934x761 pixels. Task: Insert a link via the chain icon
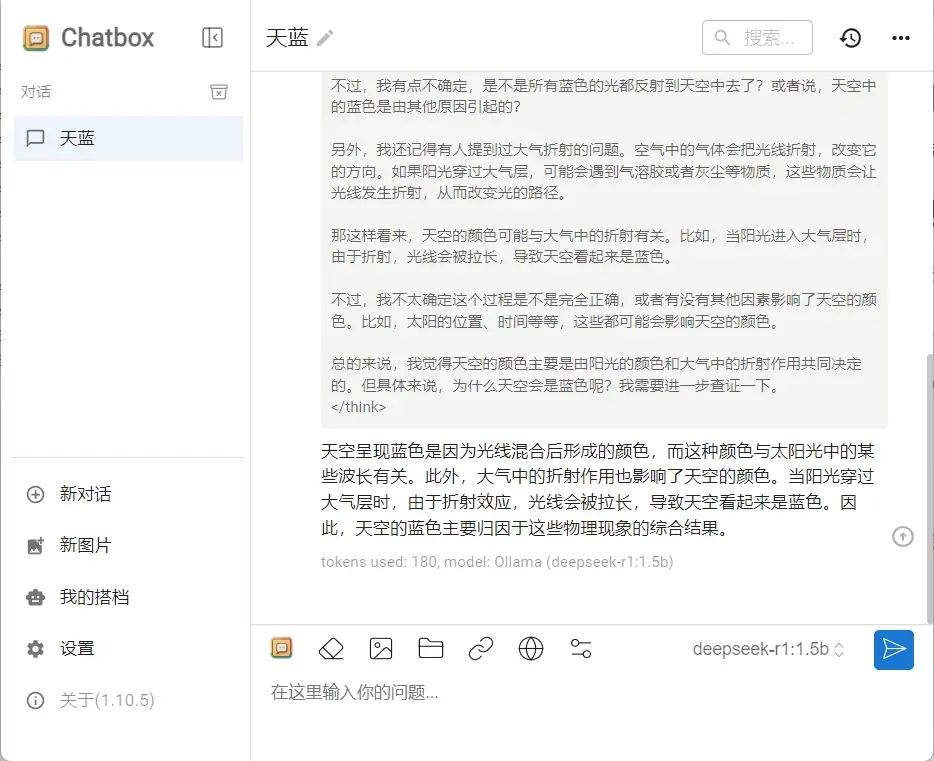point(480,649)
